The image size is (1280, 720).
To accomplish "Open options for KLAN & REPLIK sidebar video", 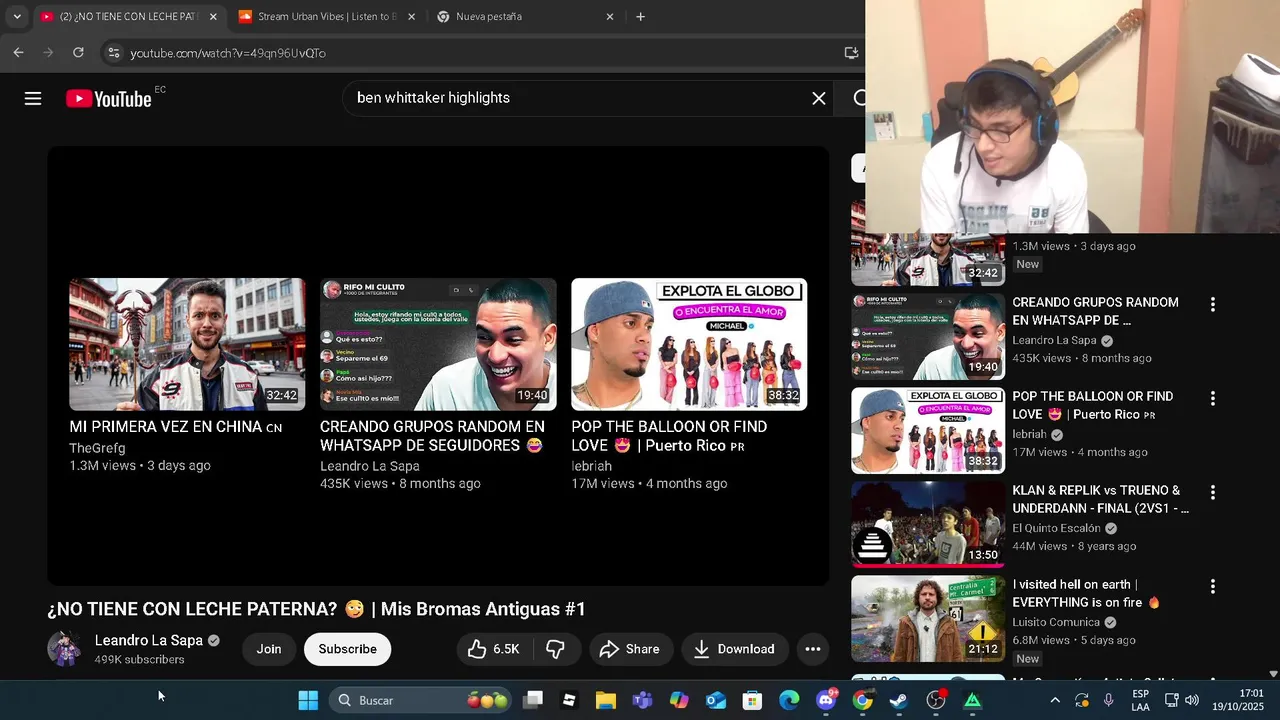I will coord(1213,492).
